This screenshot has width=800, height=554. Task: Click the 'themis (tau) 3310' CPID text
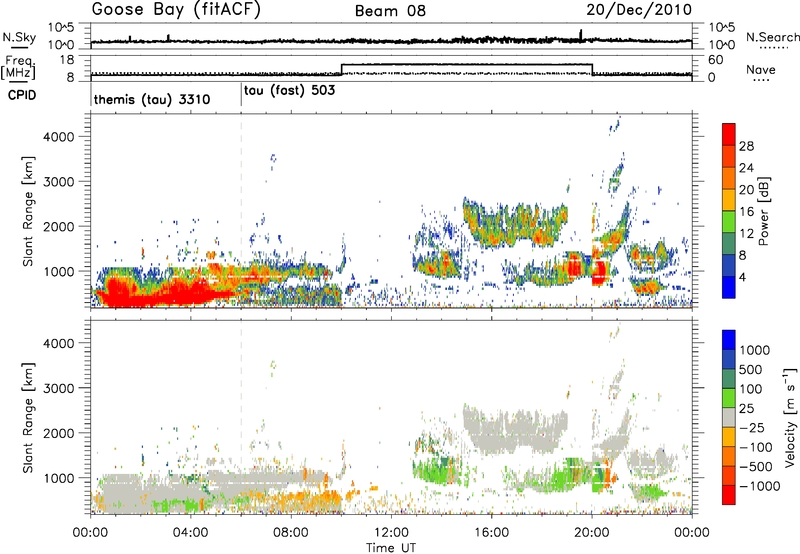(152, 99)
